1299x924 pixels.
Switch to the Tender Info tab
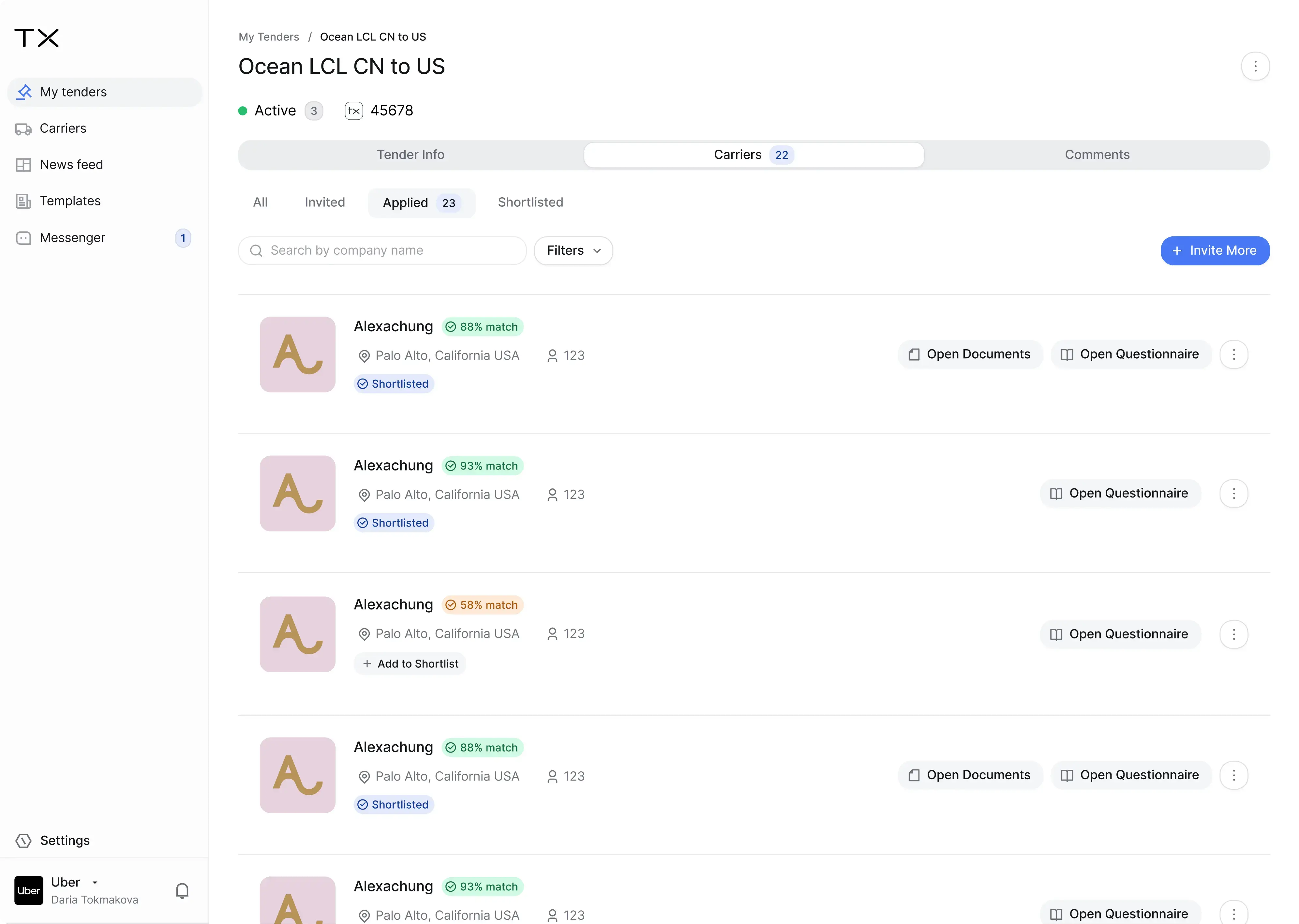(x=410, y=155)
